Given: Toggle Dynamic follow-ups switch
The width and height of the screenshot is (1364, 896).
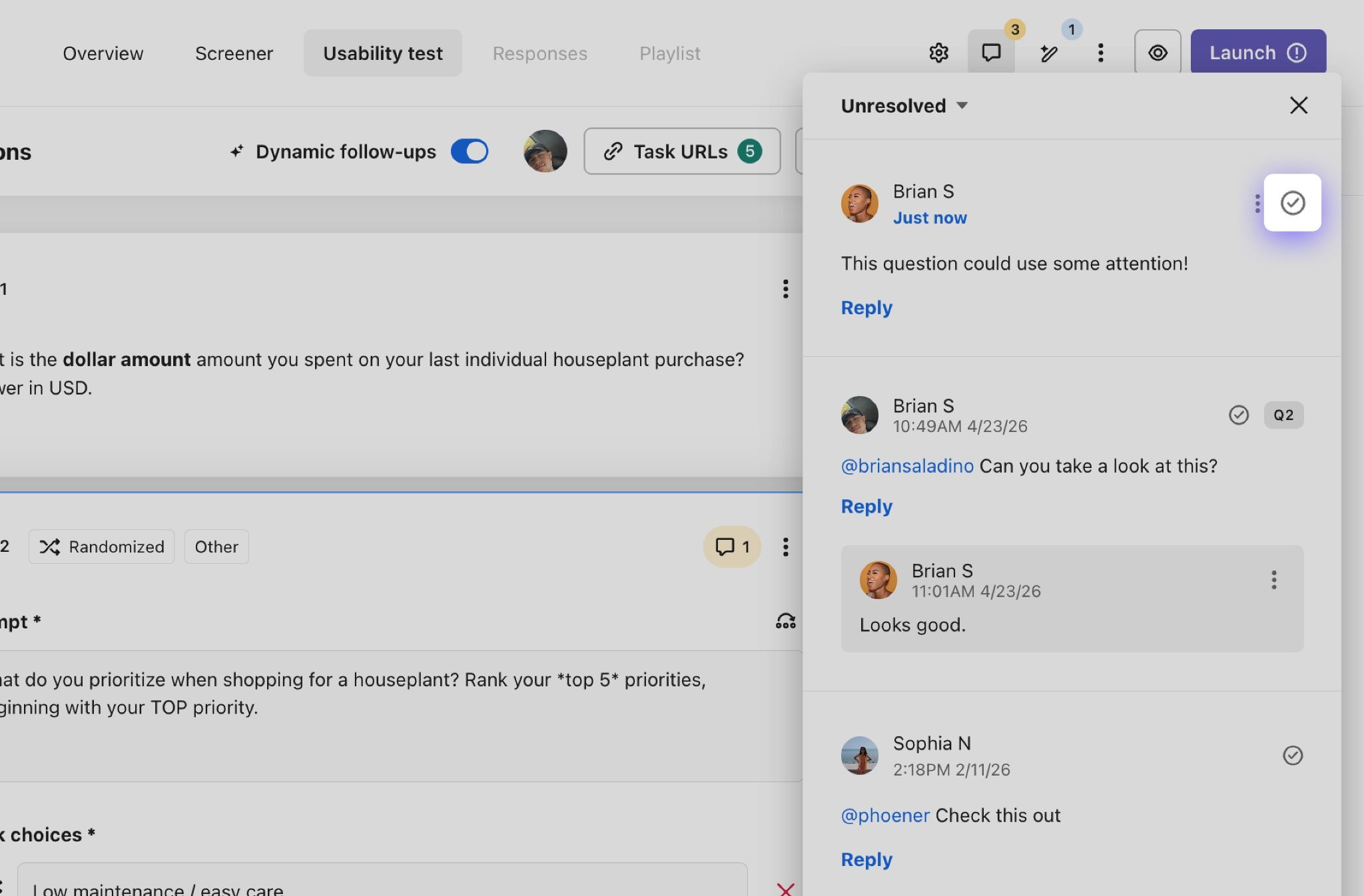Looking at the screenshot, I should [470, 151].
